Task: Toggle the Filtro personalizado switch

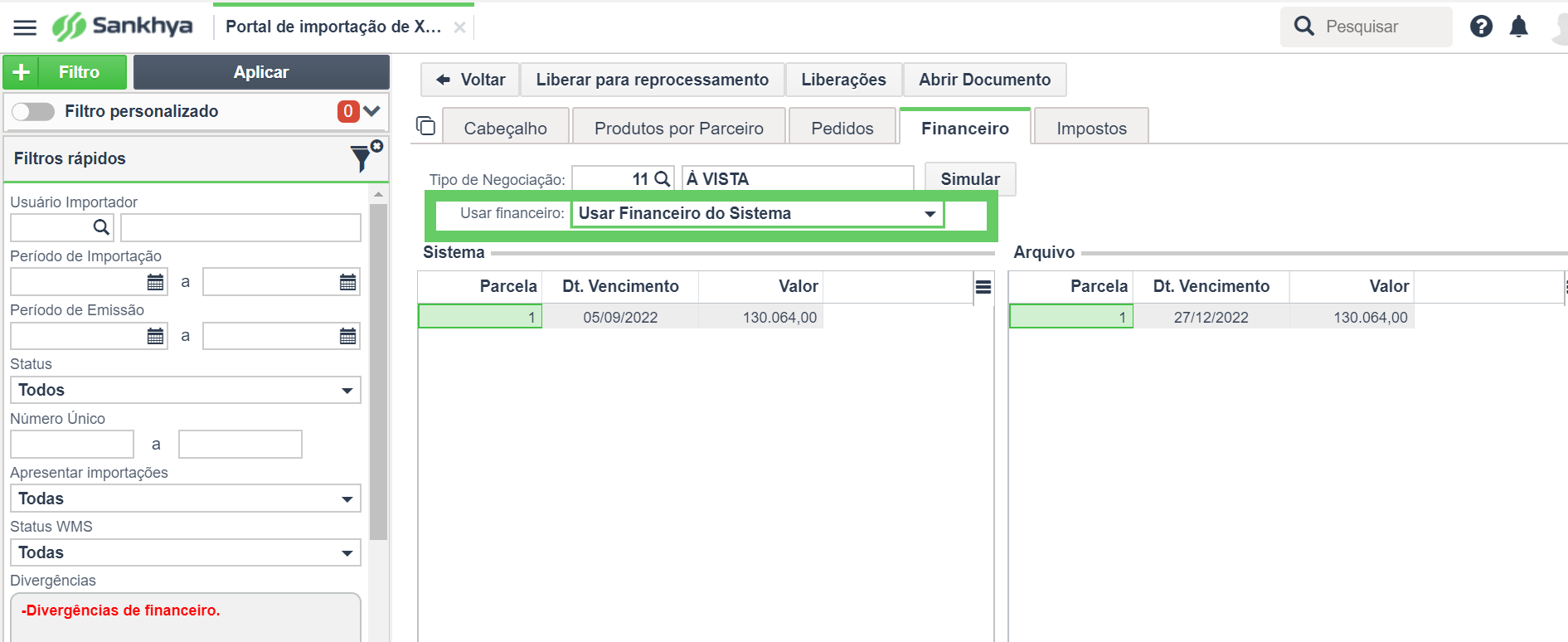Action: click(x=33, y=111)
